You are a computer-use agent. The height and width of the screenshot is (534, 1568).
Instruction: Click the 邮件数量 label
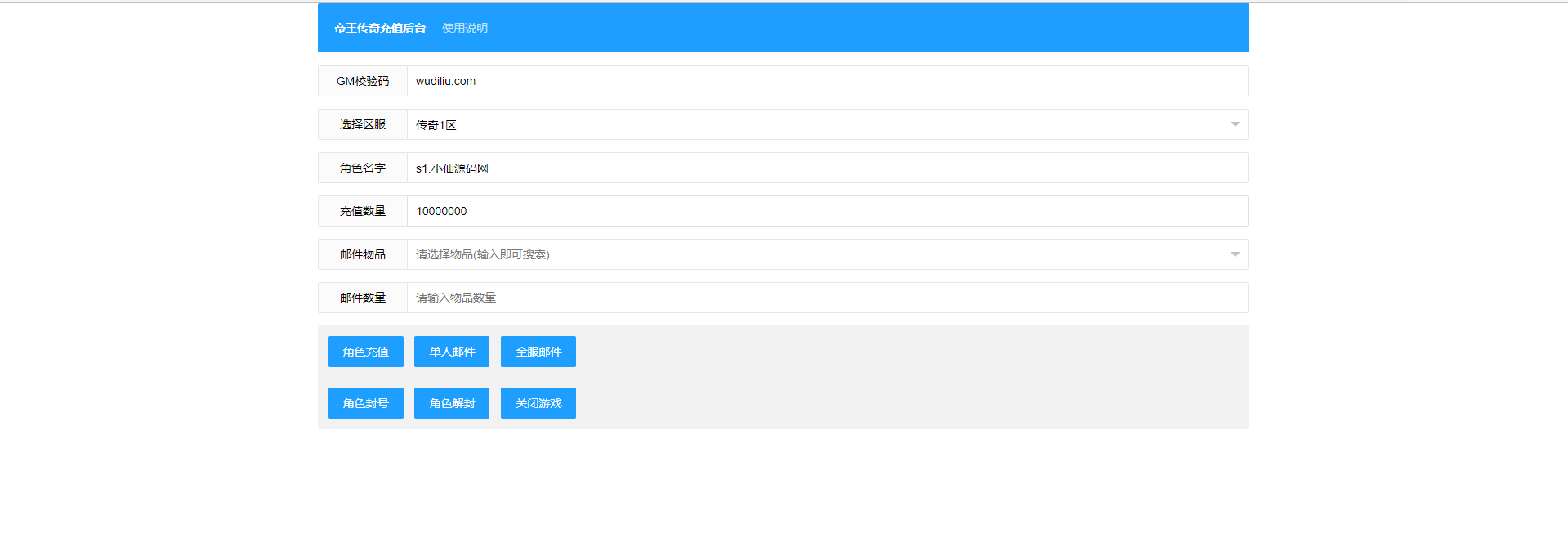(363, 298)
